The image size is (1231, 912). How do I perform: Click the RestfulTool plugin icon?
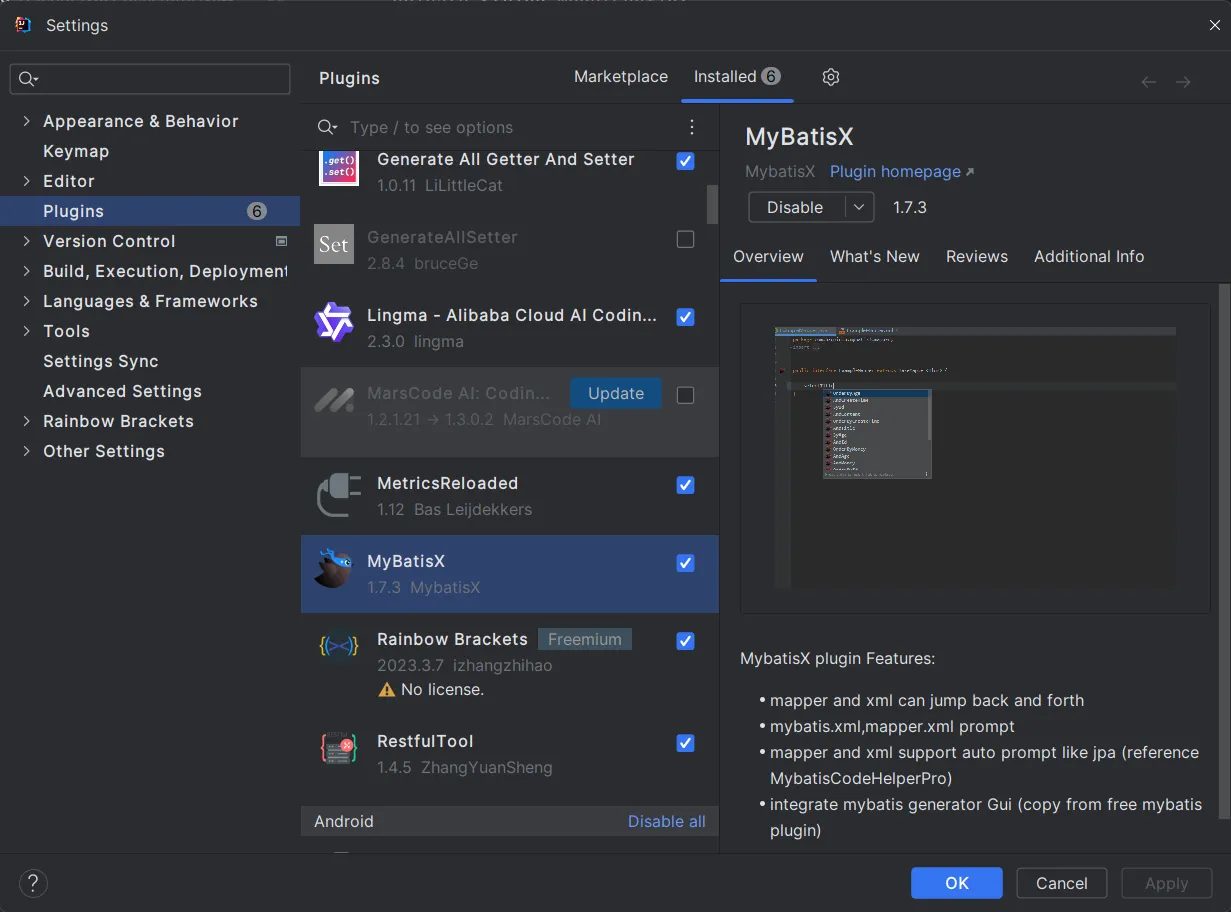pyautogui.click(x=339, y=748)
